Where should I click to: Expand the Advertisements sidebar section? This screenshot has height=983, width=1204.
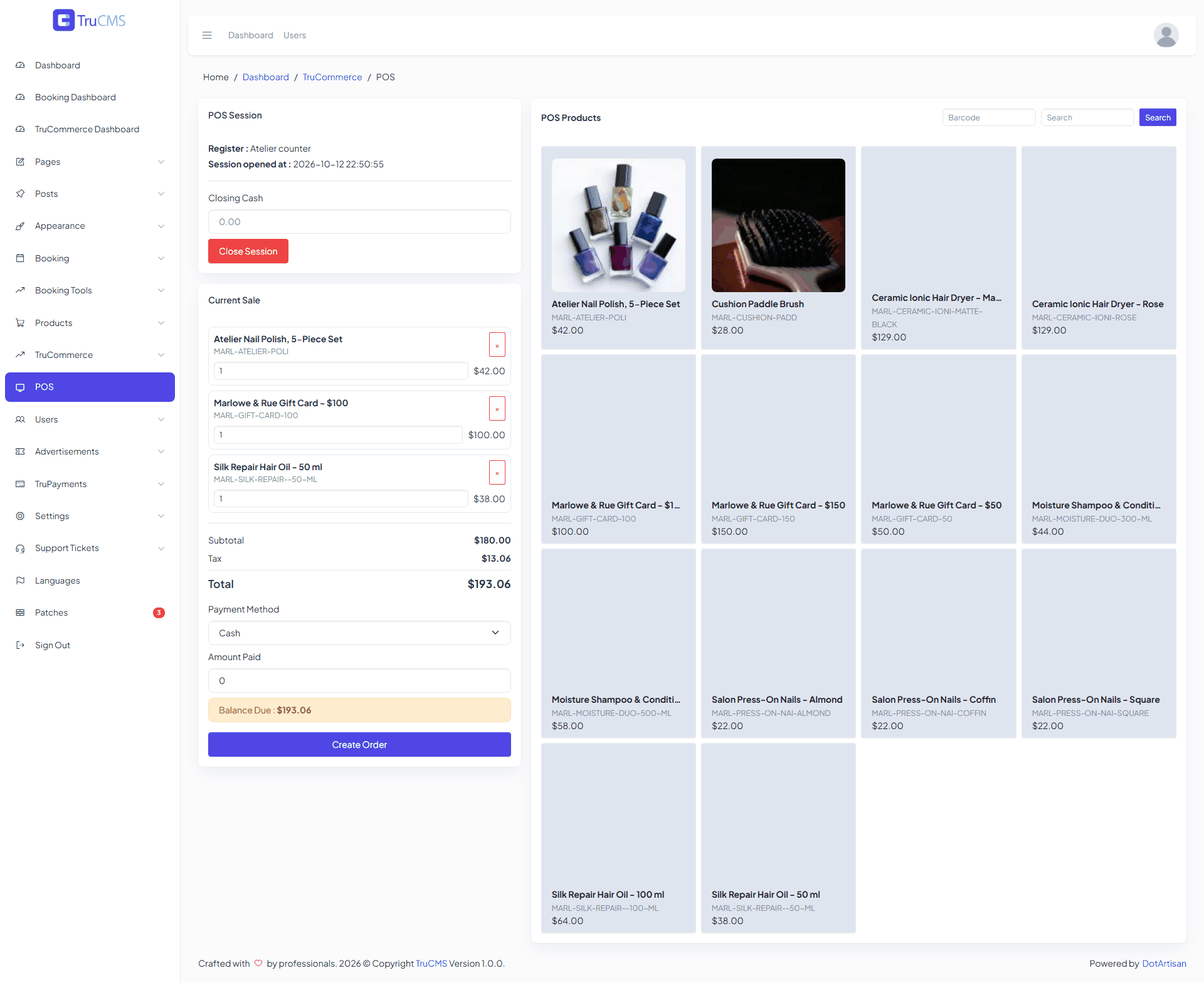[x=90, y=451]
